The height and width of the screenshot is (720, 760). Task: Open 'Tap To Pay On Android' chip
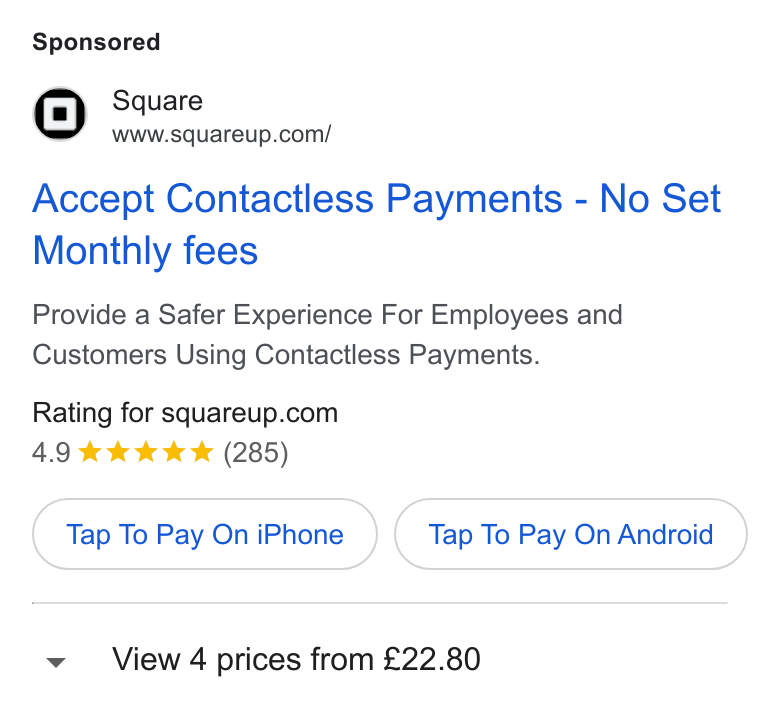(x=570, y=534)
